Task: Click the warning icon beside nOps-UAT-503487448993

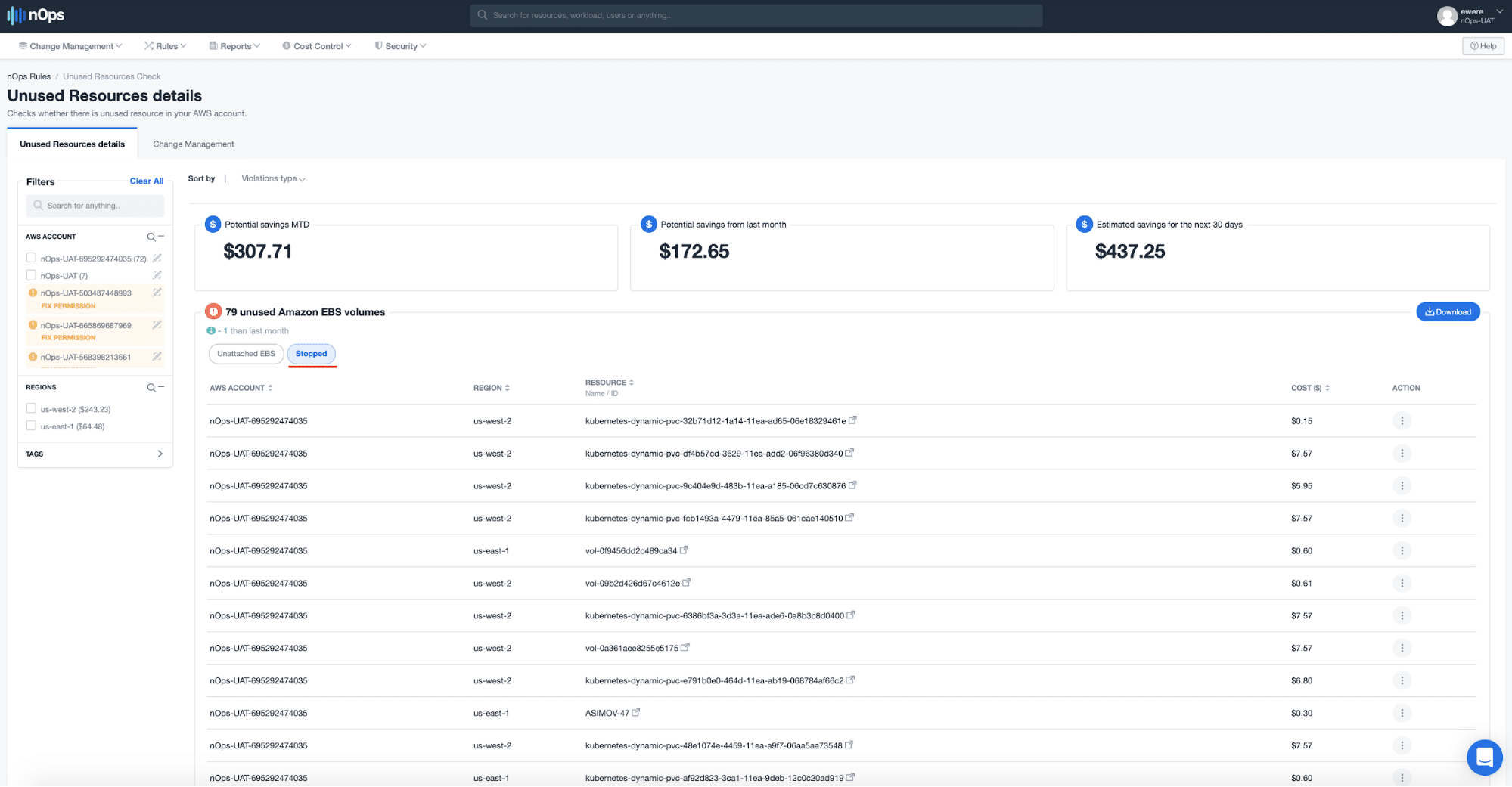Action: [33, 293]
